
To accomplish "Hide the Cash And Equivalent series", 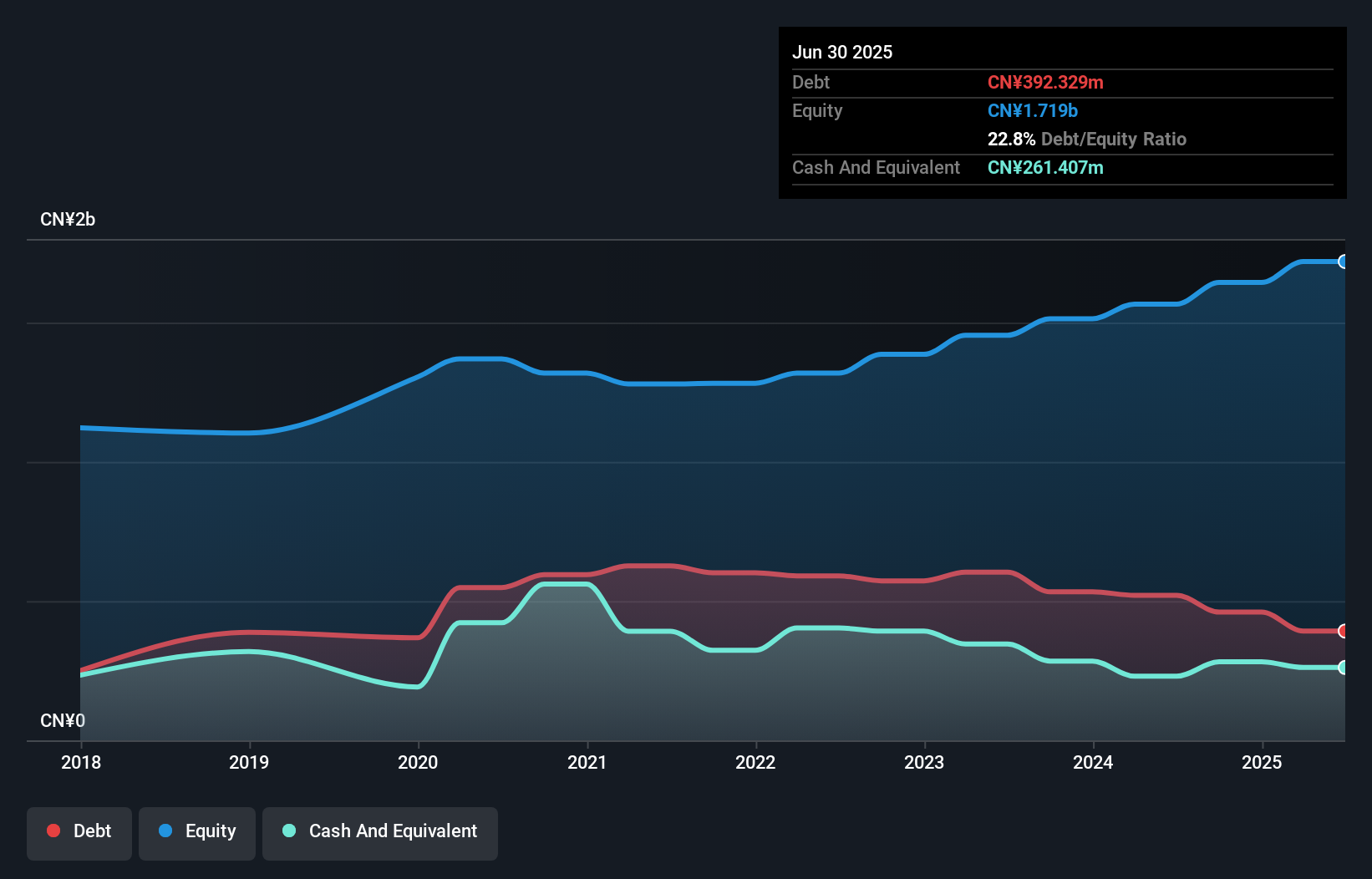I will pyautogui.click(x=380, y=831).
